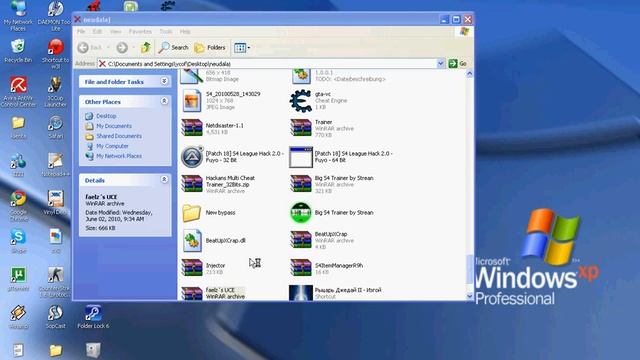Select Google Chrome desktop shortcut
The image size is (640, 360).
coord(18,206)
